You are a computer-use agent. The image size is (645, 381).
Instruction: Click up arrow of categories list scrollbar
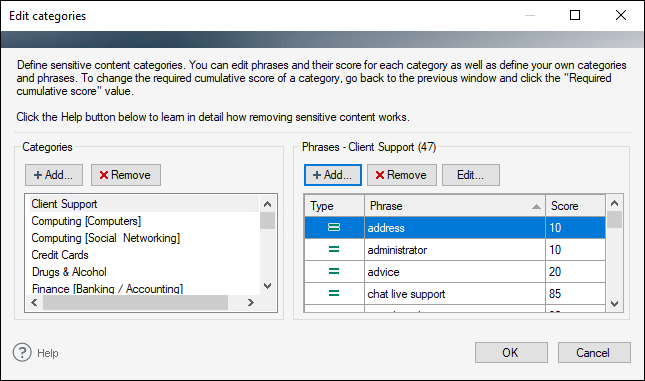click(267, 204)
